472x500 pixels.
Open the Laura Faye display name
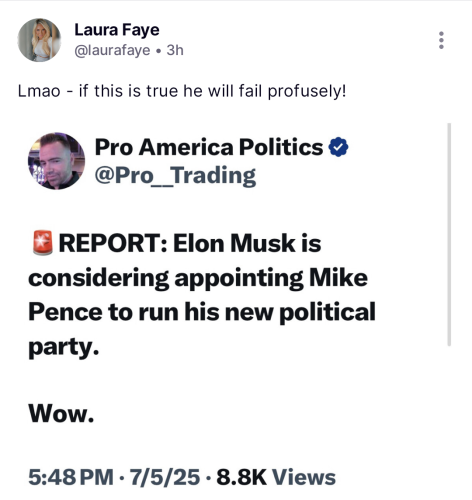pos(117,30)
